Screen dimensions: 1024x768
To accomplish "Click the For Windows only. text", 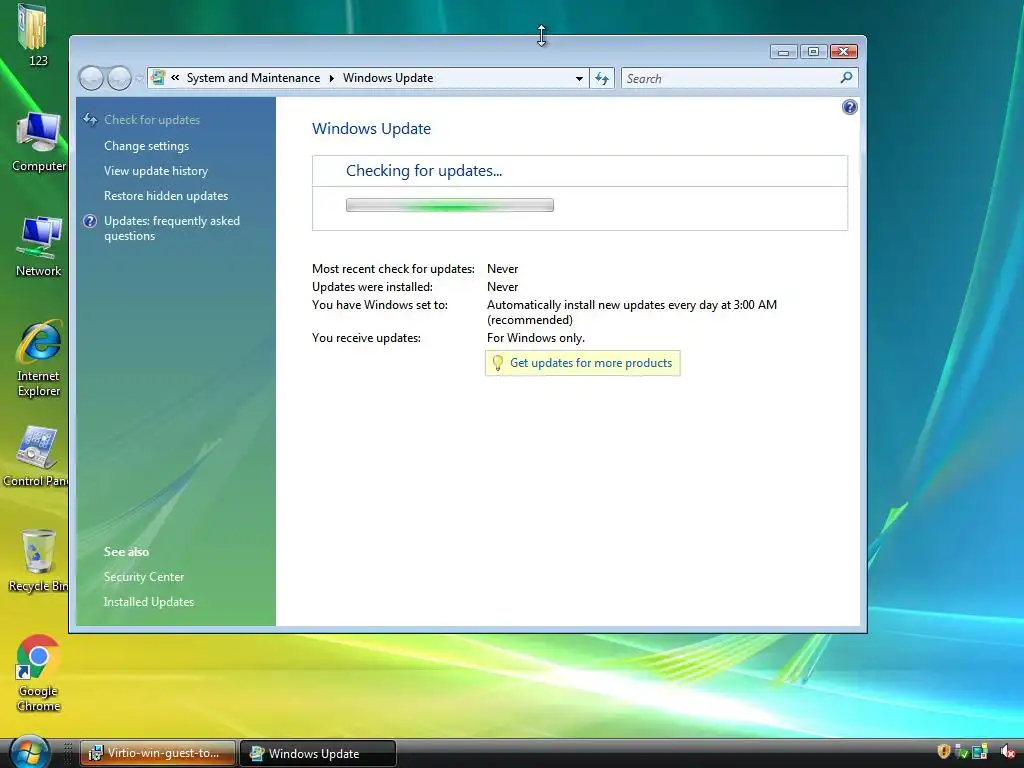I will click(x=536, y=338).
